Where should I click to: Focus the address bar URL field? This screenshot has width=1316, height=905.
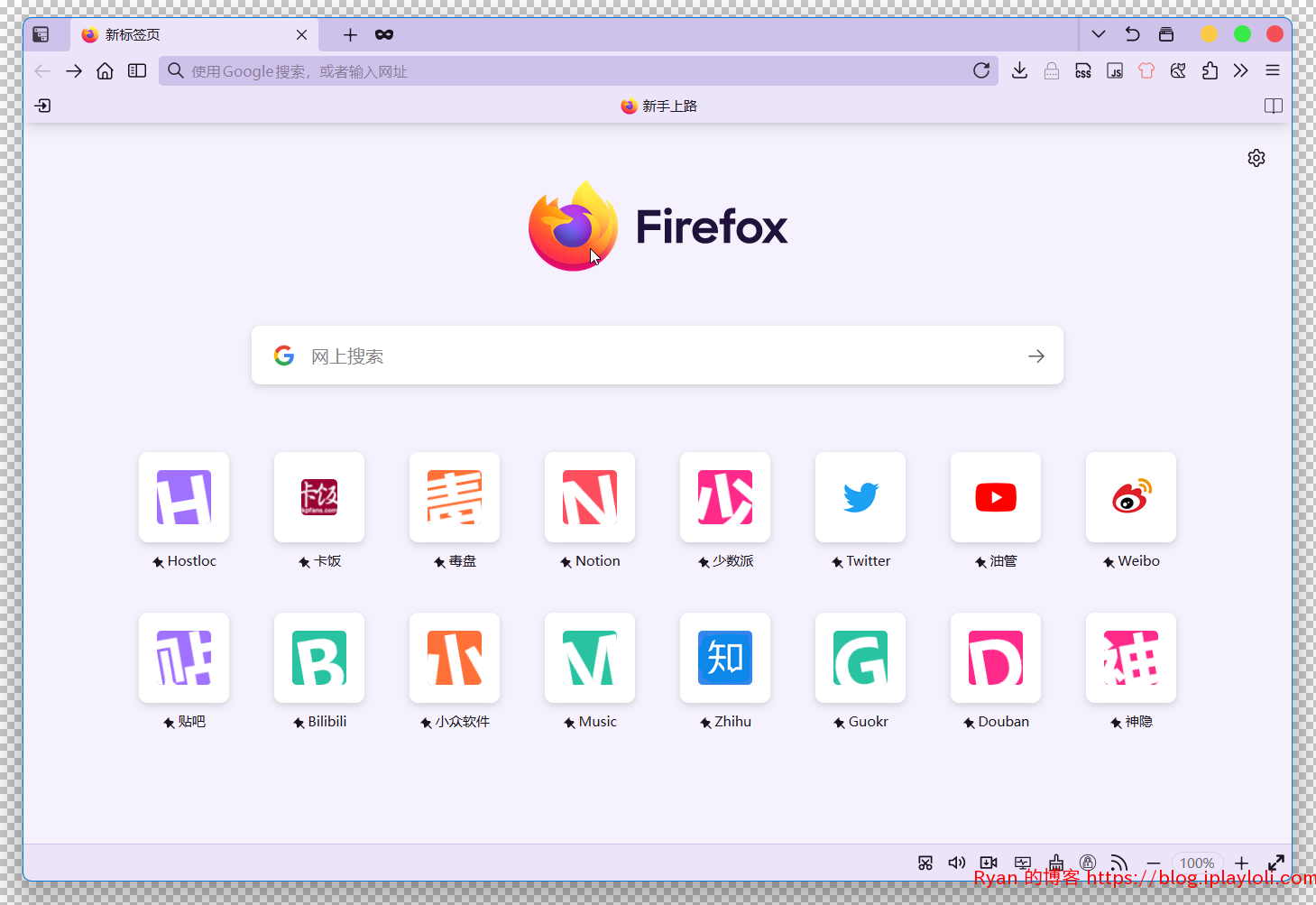click(x=577, y=71)
